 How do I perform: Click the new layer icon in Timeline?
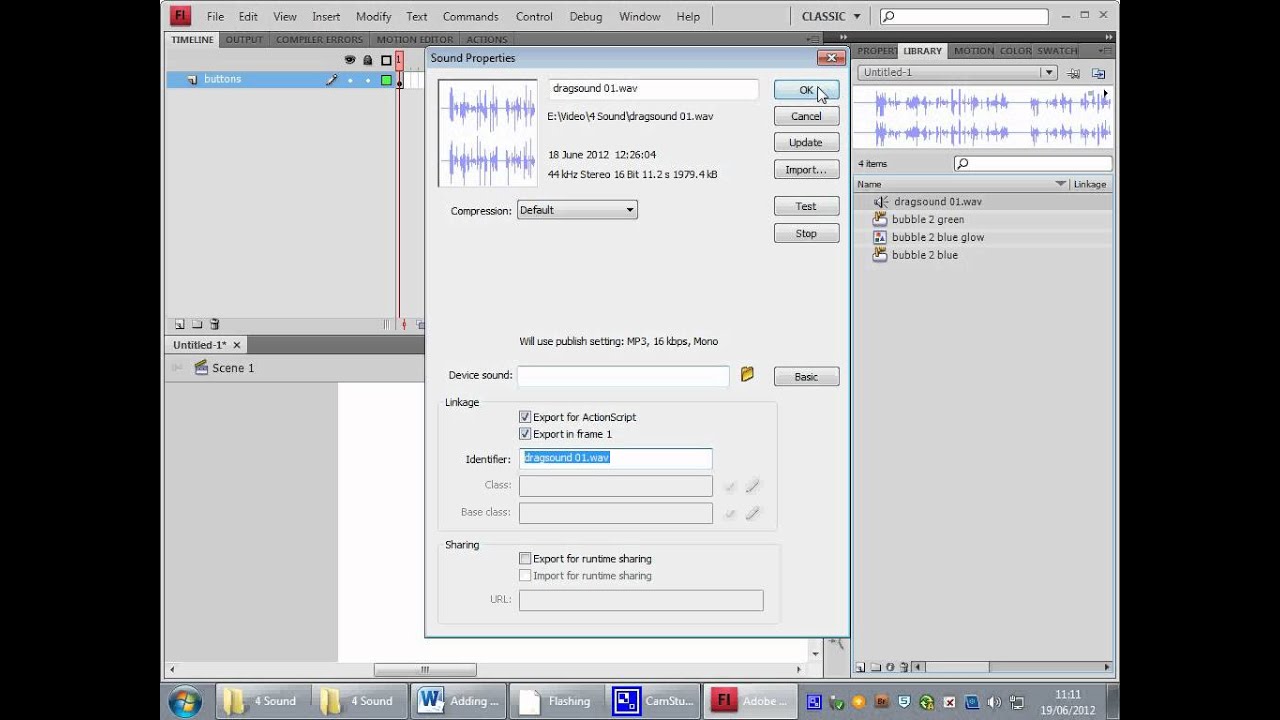[180, 325]
